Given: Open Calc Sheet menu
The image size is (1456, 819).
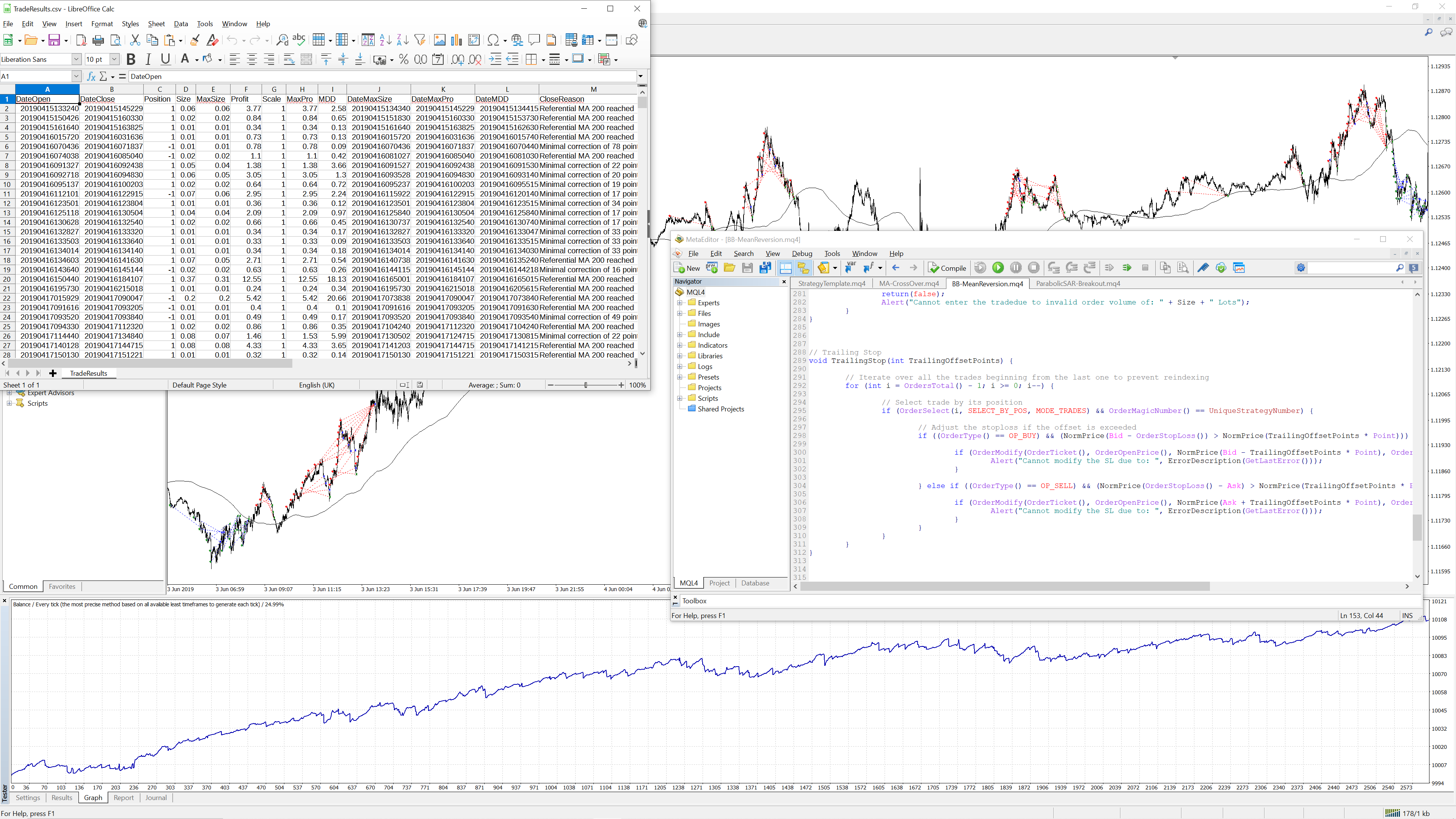Looking at the screenshot, I should click(156, 24).
